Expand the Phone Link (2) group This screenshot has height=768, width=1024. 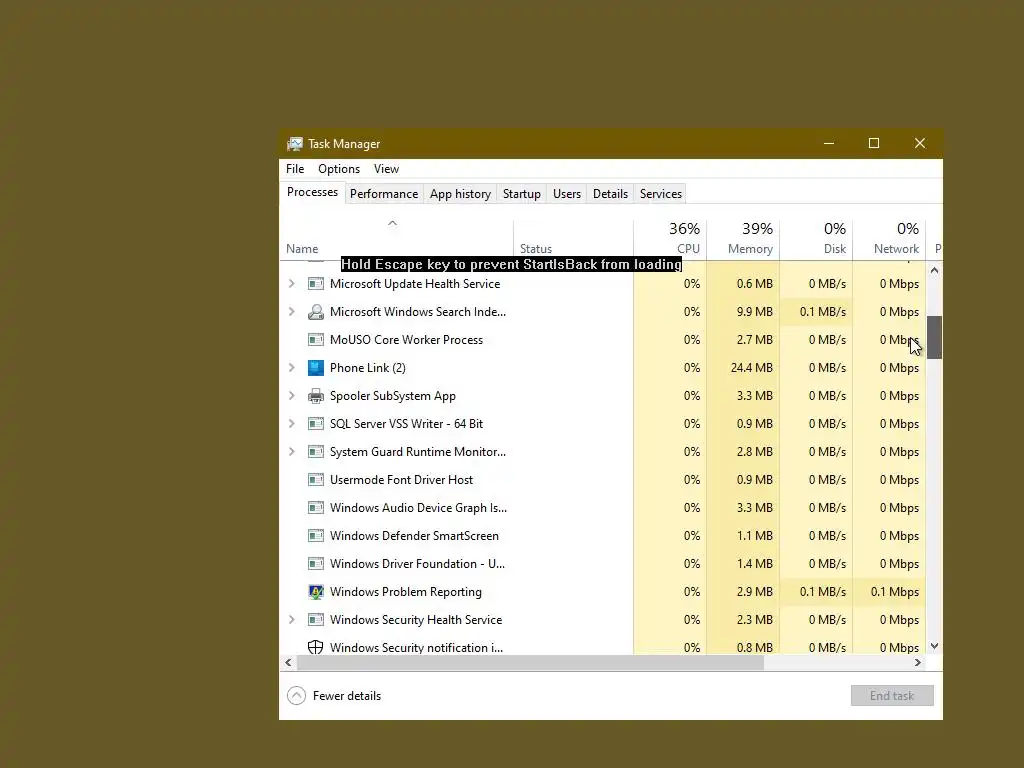coord(291,368)
